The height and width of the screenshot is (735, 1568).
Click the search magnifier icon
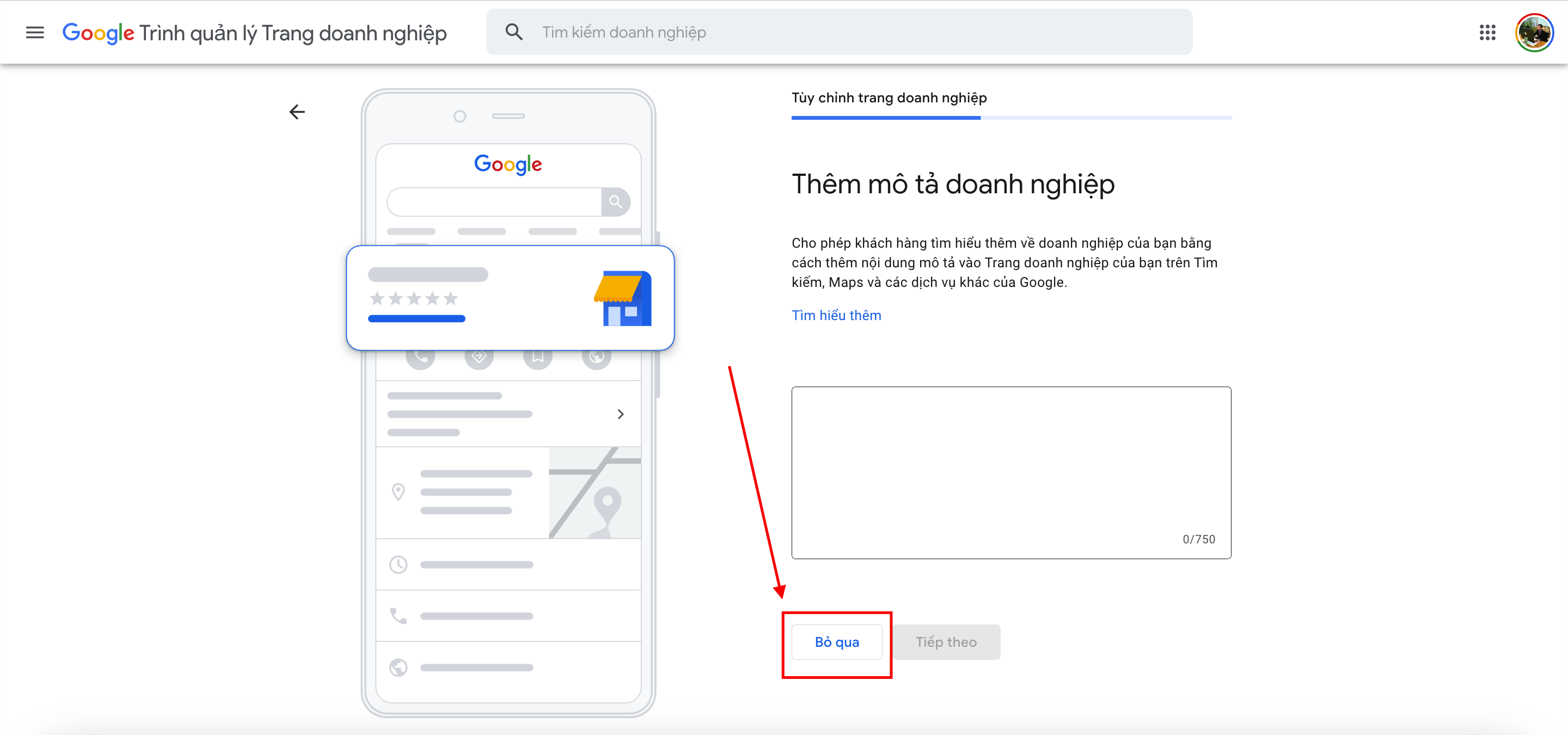coord(514,32)
